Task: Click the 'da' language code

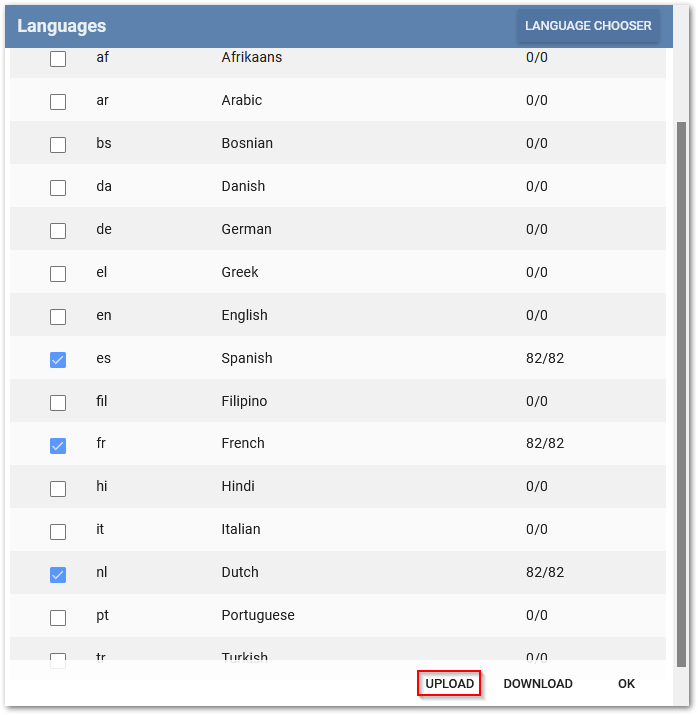Action: pyautogui.click(x=104, y=186)
